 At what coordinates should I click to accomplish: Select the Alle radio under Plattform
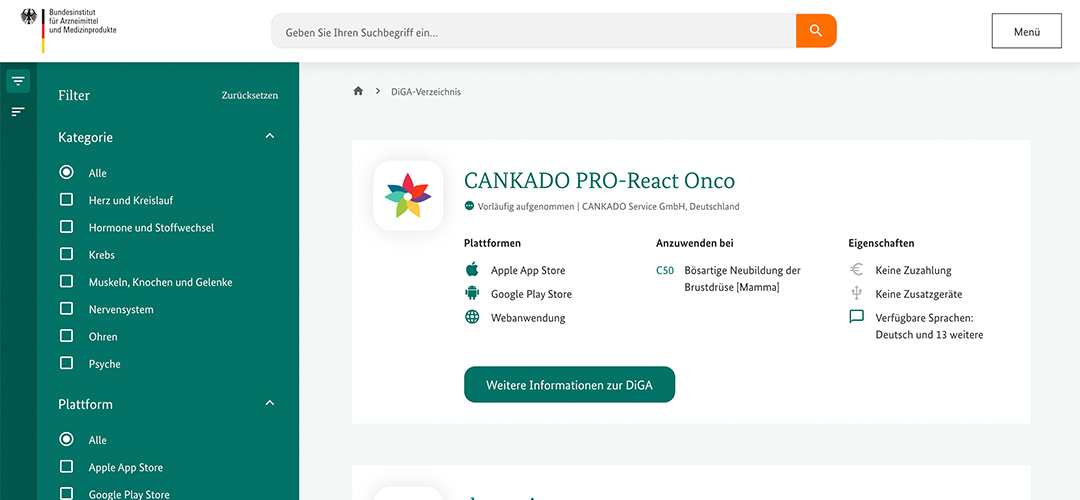(x=66, y=439)
